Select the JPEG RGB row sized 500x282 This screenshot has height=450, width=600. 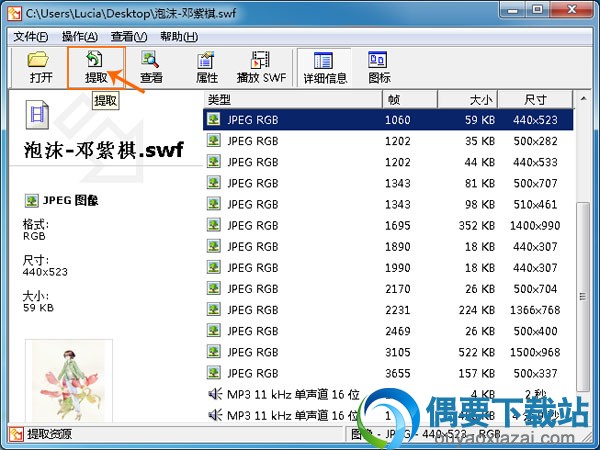[x=388, y=141]
